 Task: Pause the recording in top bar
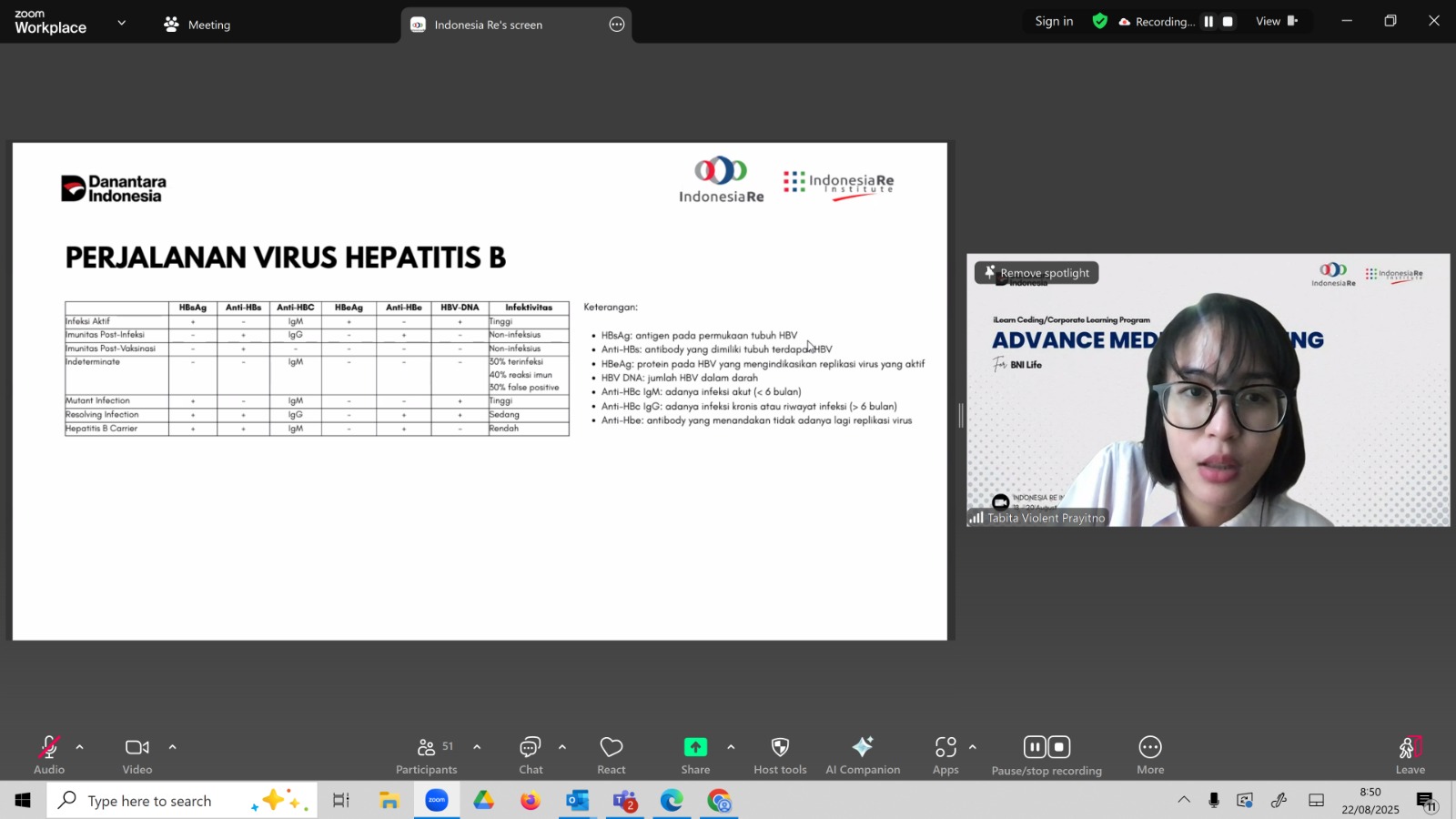coord(1208,22)
